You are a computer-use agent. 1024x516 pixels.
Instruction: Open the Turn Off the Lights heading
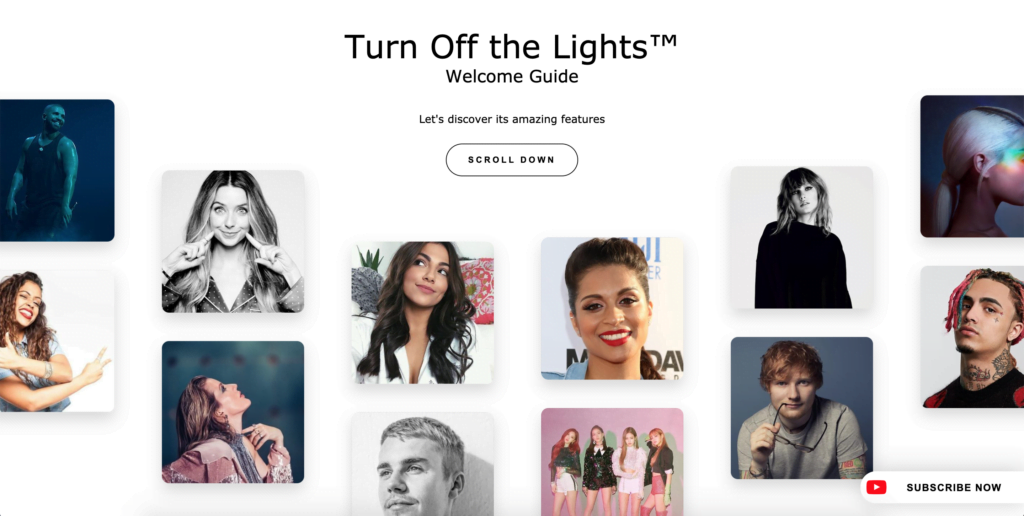point(511,47)
